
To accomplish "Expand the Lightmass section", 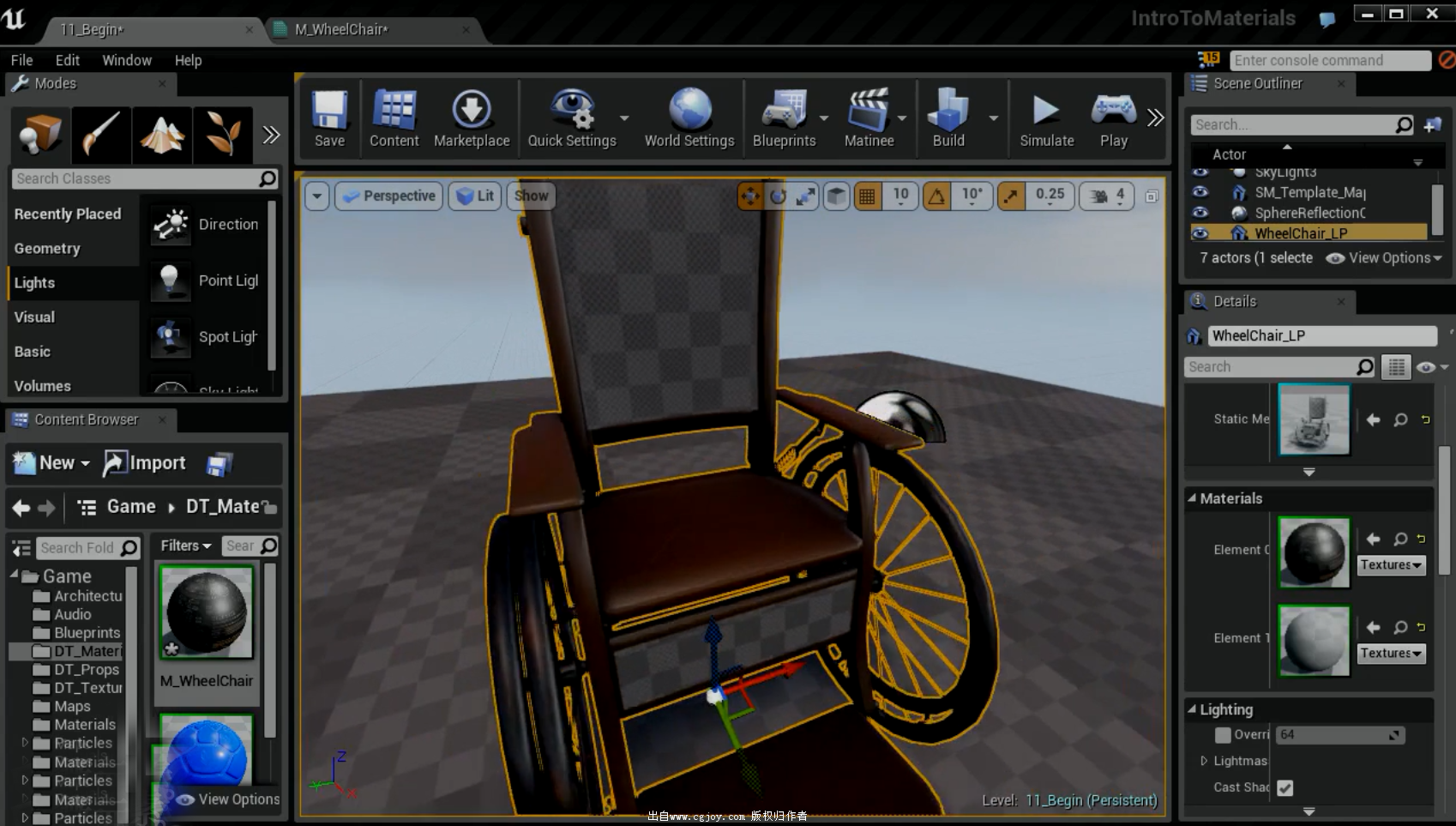I will pos(1204,761).
